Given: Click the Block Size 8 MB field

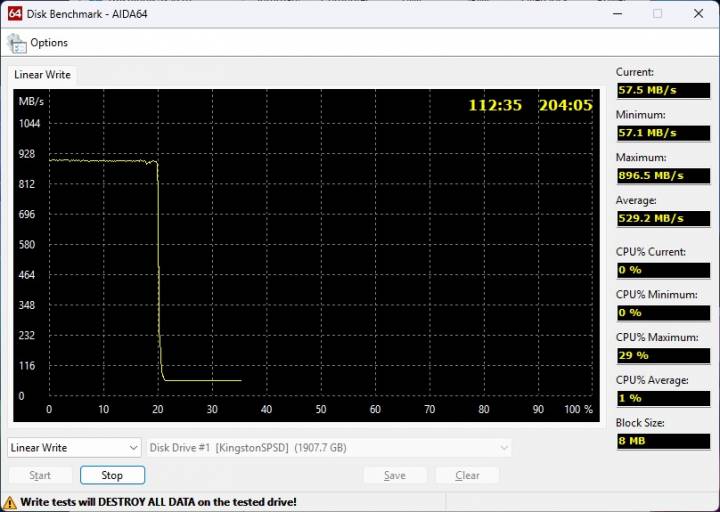Looking at the screenshot, I should pos(662,441).
